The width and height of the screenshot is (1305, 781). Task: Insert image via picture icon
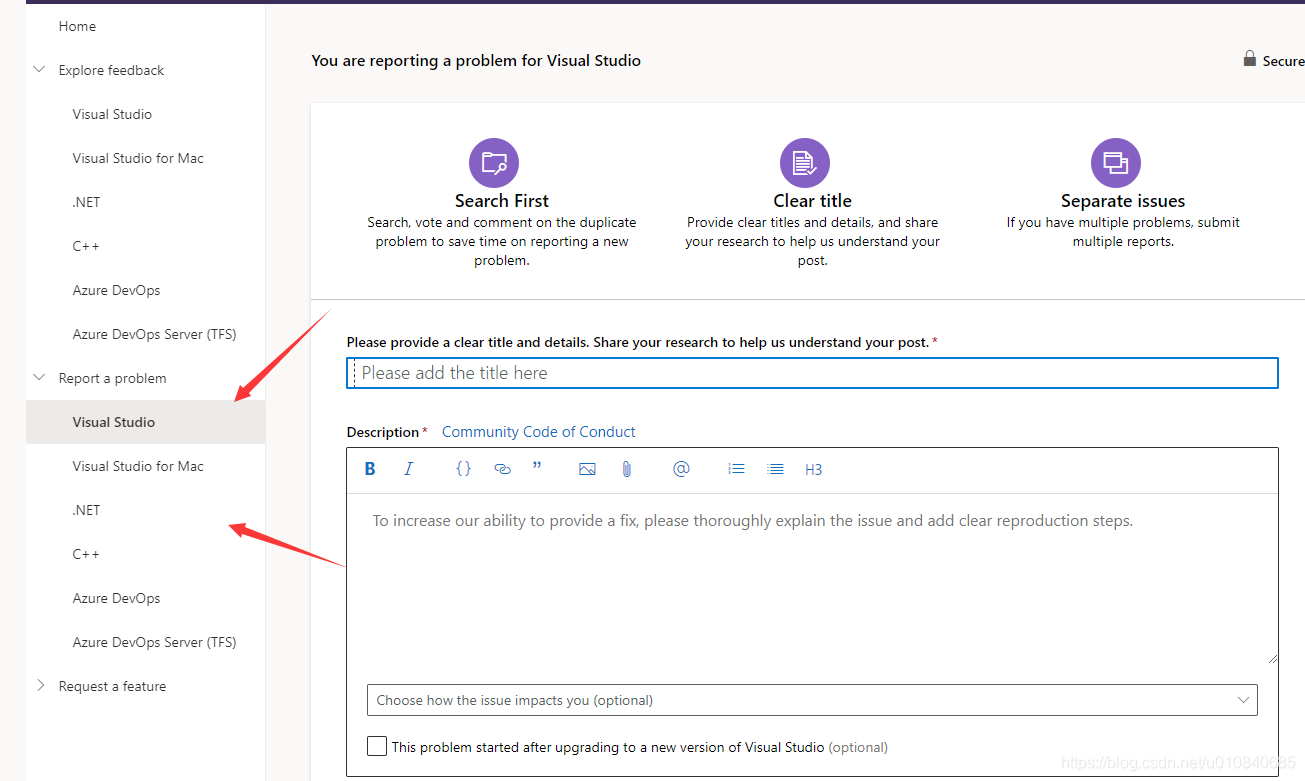(587, 469)
